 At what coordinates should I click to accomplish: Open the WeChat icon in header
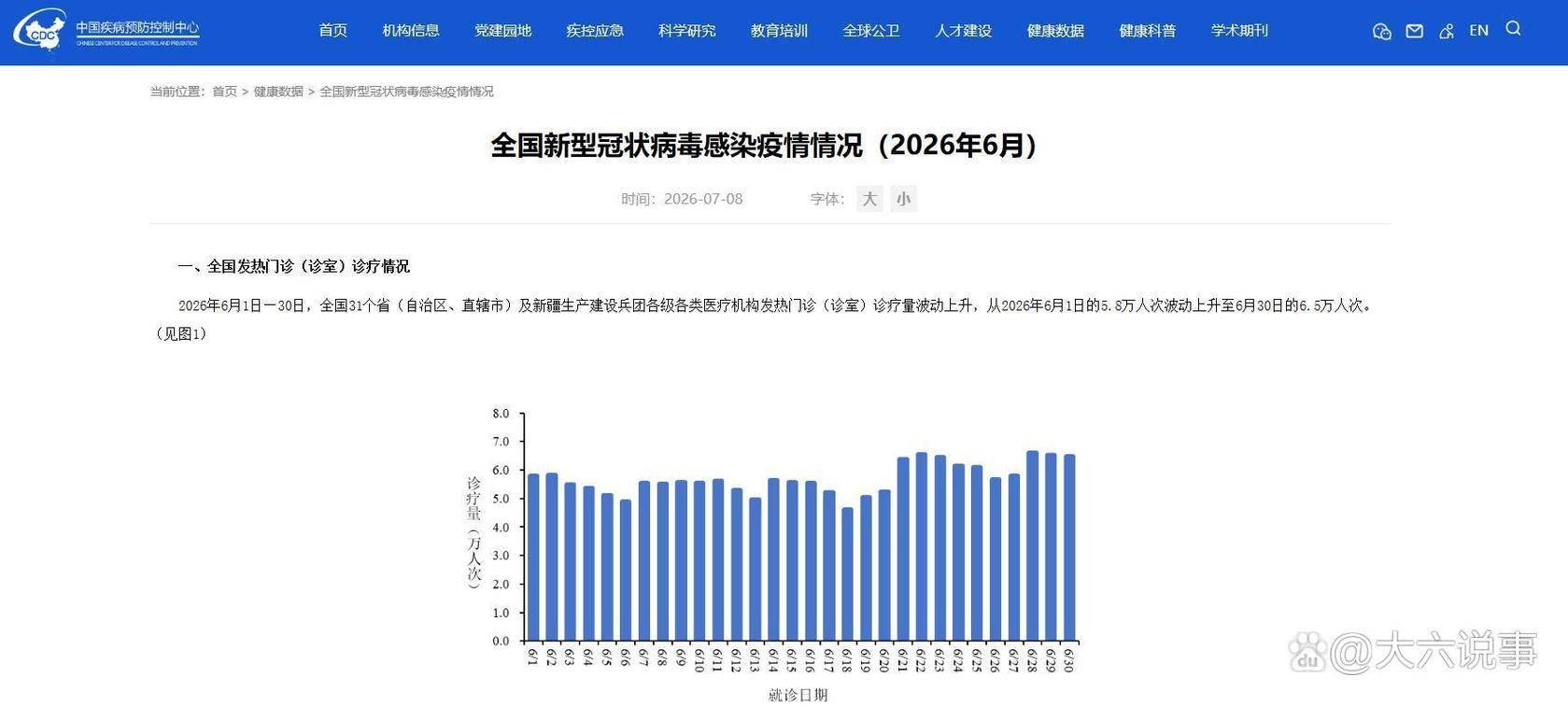point(1382,32)
